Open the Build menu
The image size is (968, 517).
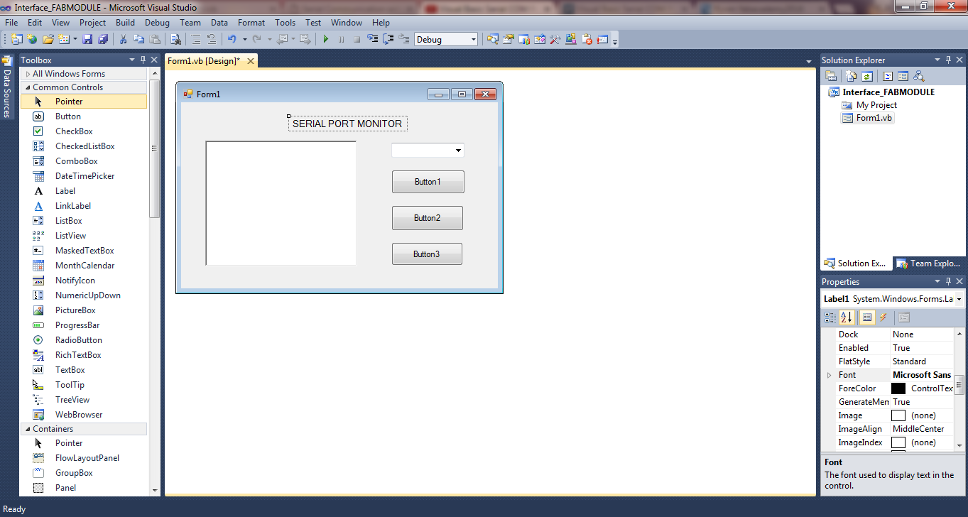coord(125,22)
